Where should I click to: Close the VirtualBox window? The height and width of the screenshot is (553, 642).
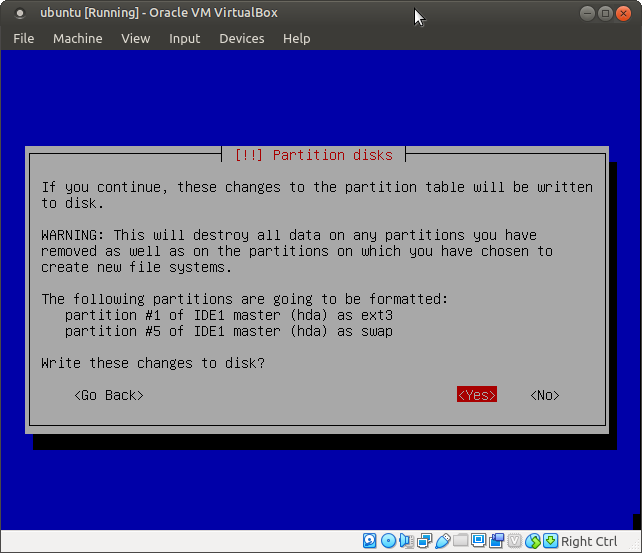point(623,14)
